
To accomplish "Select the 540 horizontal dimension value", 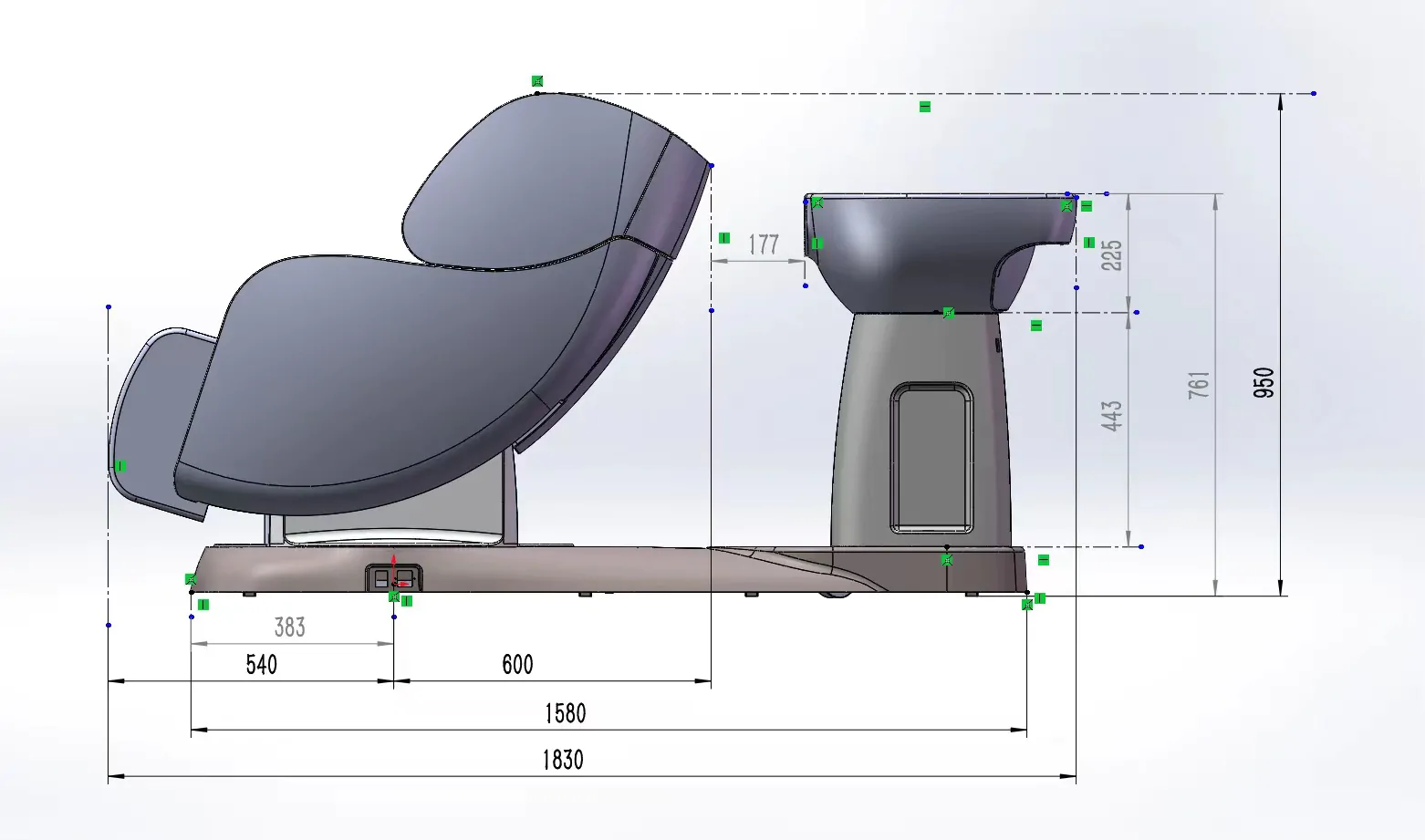I will [x=261, y=664].
